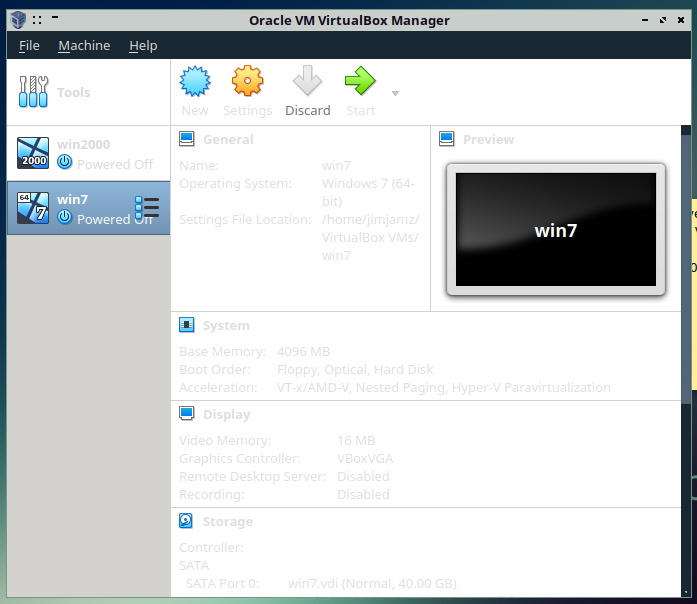Click the Display section monitor icon

click(187, 413)
